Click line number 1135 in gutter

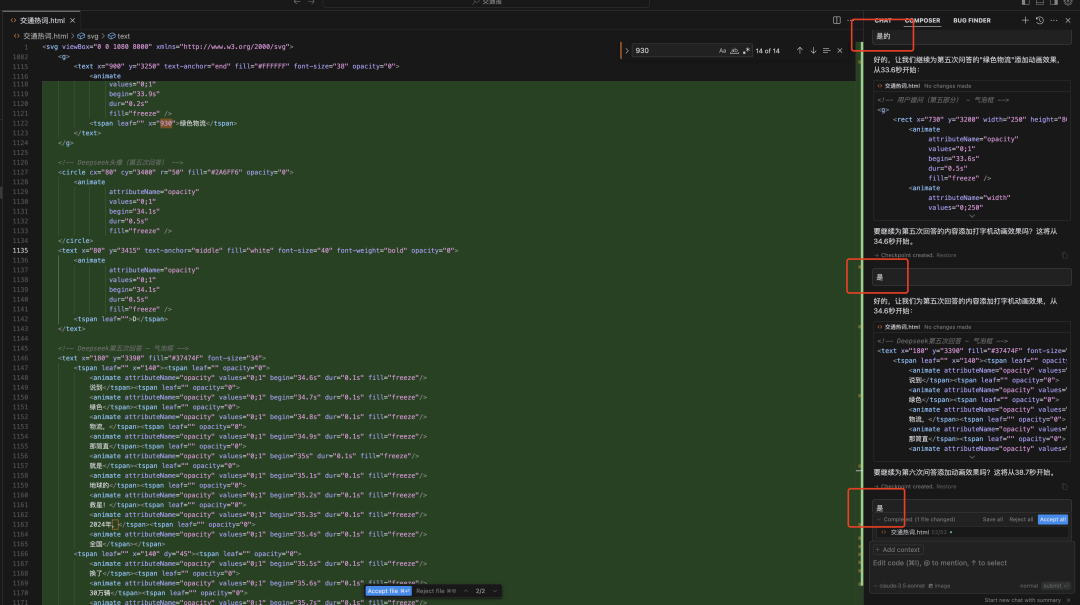click(20, 251)
